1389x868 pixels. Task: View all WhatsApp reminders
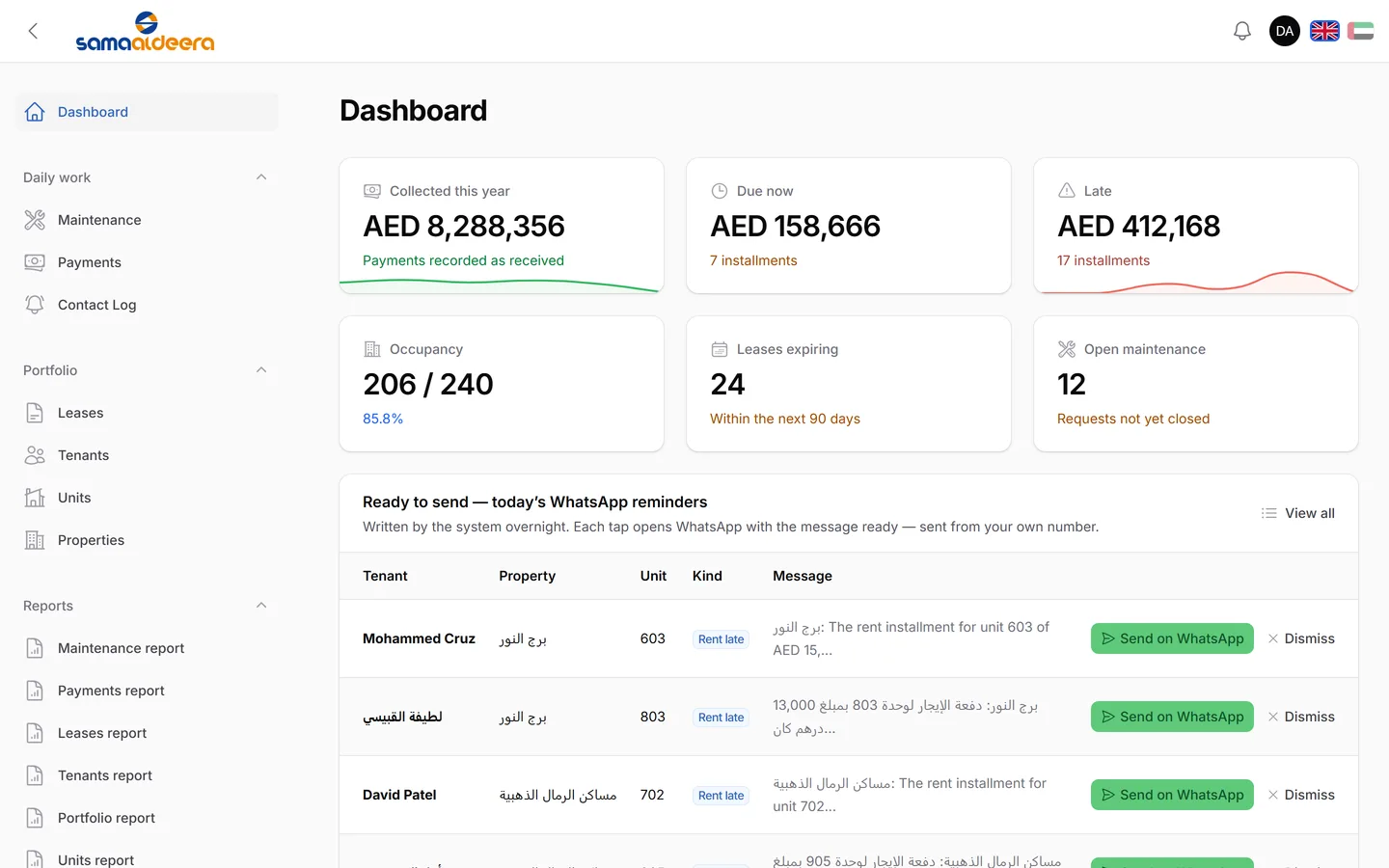coord(1298,513)
